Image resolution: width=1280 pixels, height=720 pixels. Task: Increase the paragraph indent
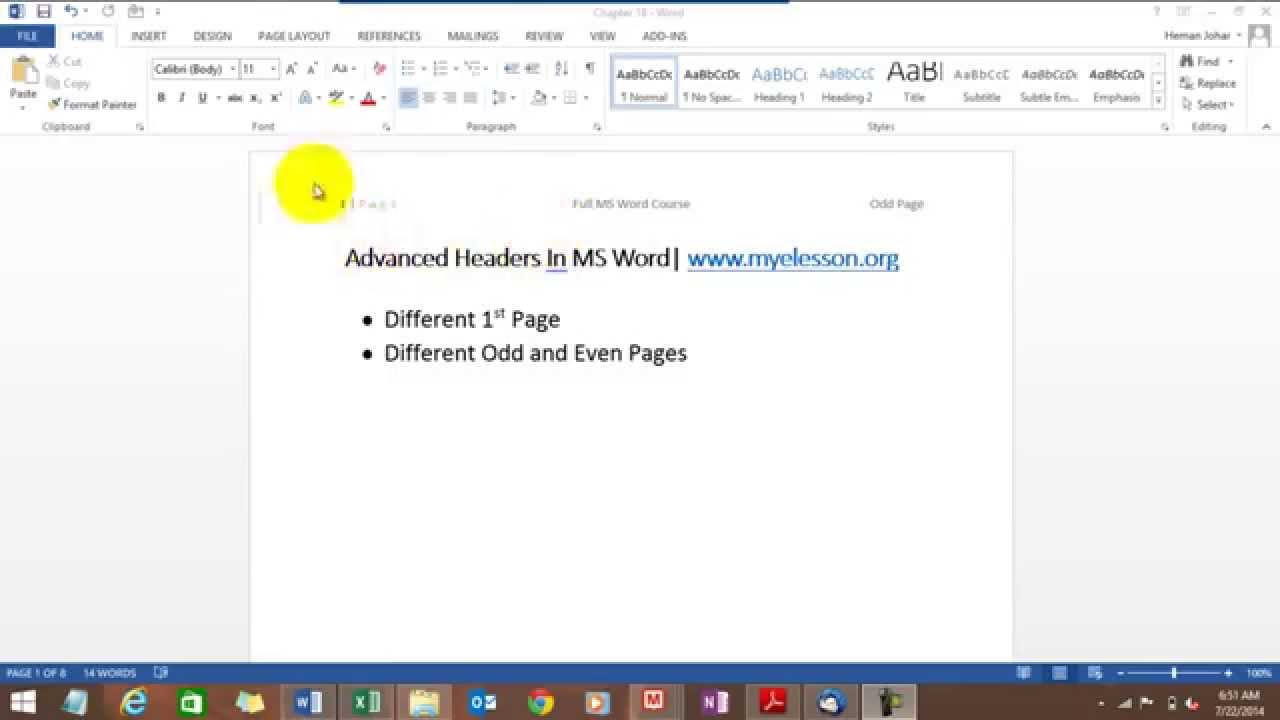click(533, 69)
